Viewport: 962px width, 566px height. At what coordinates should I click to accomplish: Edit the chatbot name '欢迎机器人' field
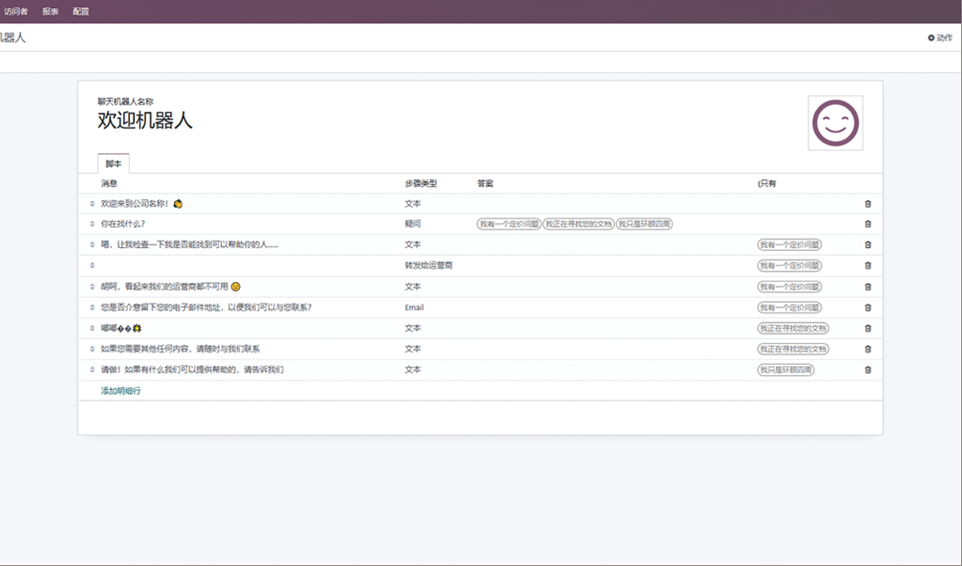pyautogui.click(x=145, y=121)
